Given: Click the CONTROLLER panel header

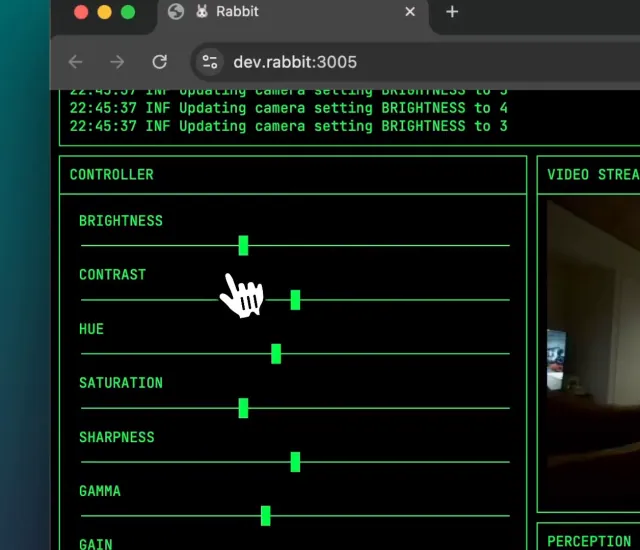Looking at the screenshot, I should coord(293,175).
